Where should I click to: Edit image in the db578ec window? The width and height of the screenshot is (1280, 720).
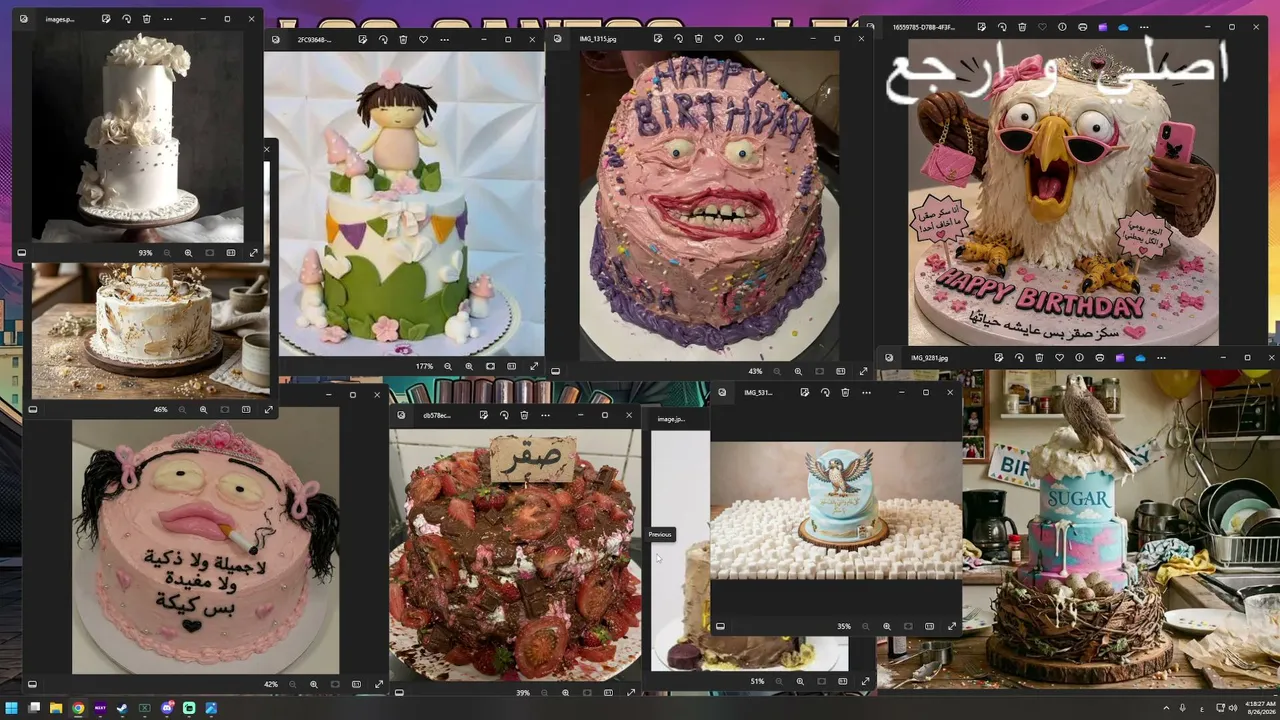tap(483, 415)
